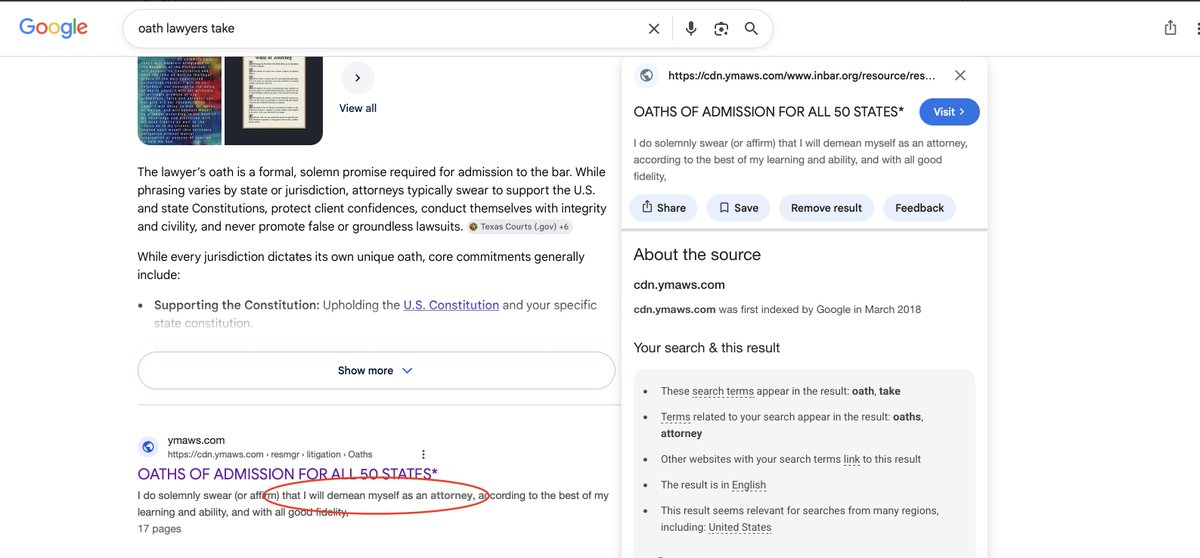Open OATHS OF ADMISSION FOR ALL 50 STATES result
This screenshot has height=558, width=1200.
pos(287,474)
